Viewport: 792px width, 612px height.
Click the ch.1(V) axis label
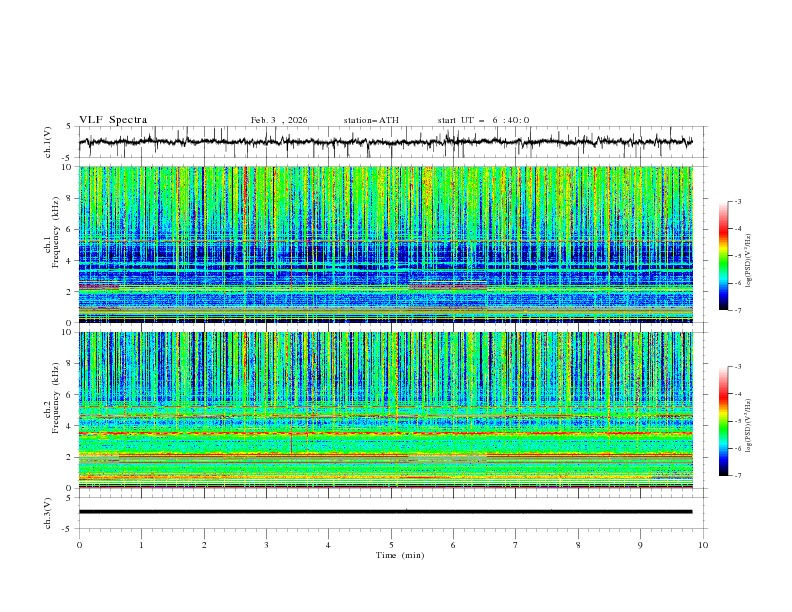(x=48, y=142)
